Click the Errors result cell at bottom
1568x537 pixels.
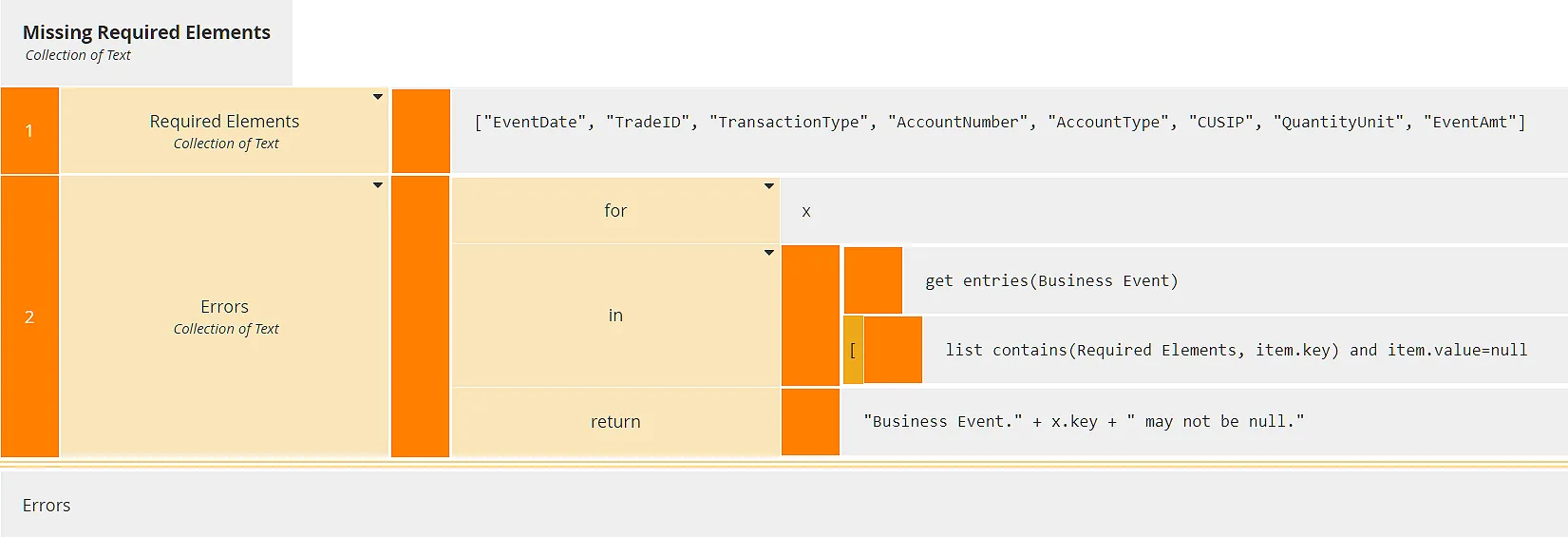coord(47,506)
